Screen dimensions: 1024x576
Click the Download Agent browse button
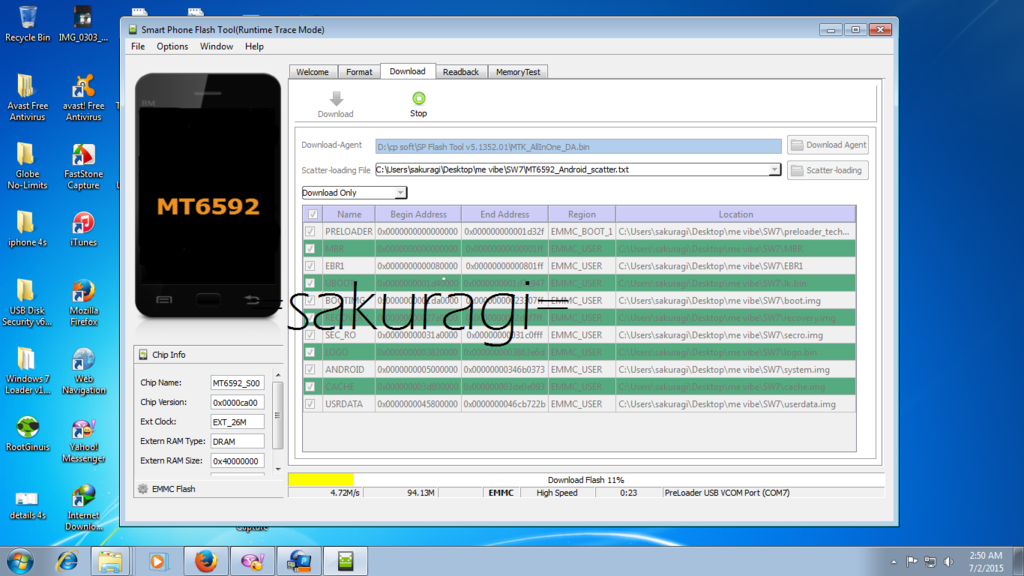[x=828, y=145]
